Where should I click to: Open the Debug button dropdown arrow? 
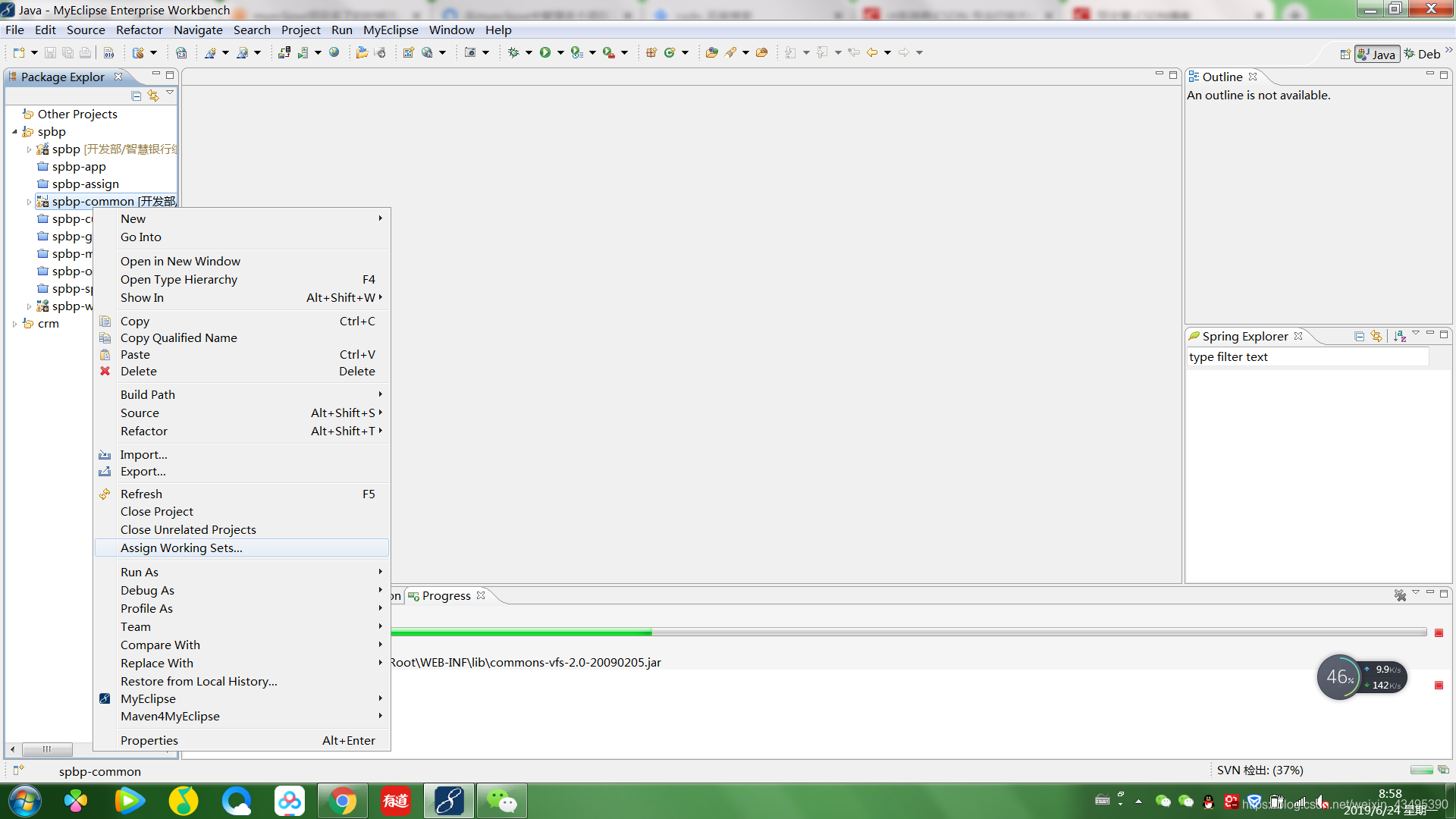pyautogui.click(x=529, y=52)
